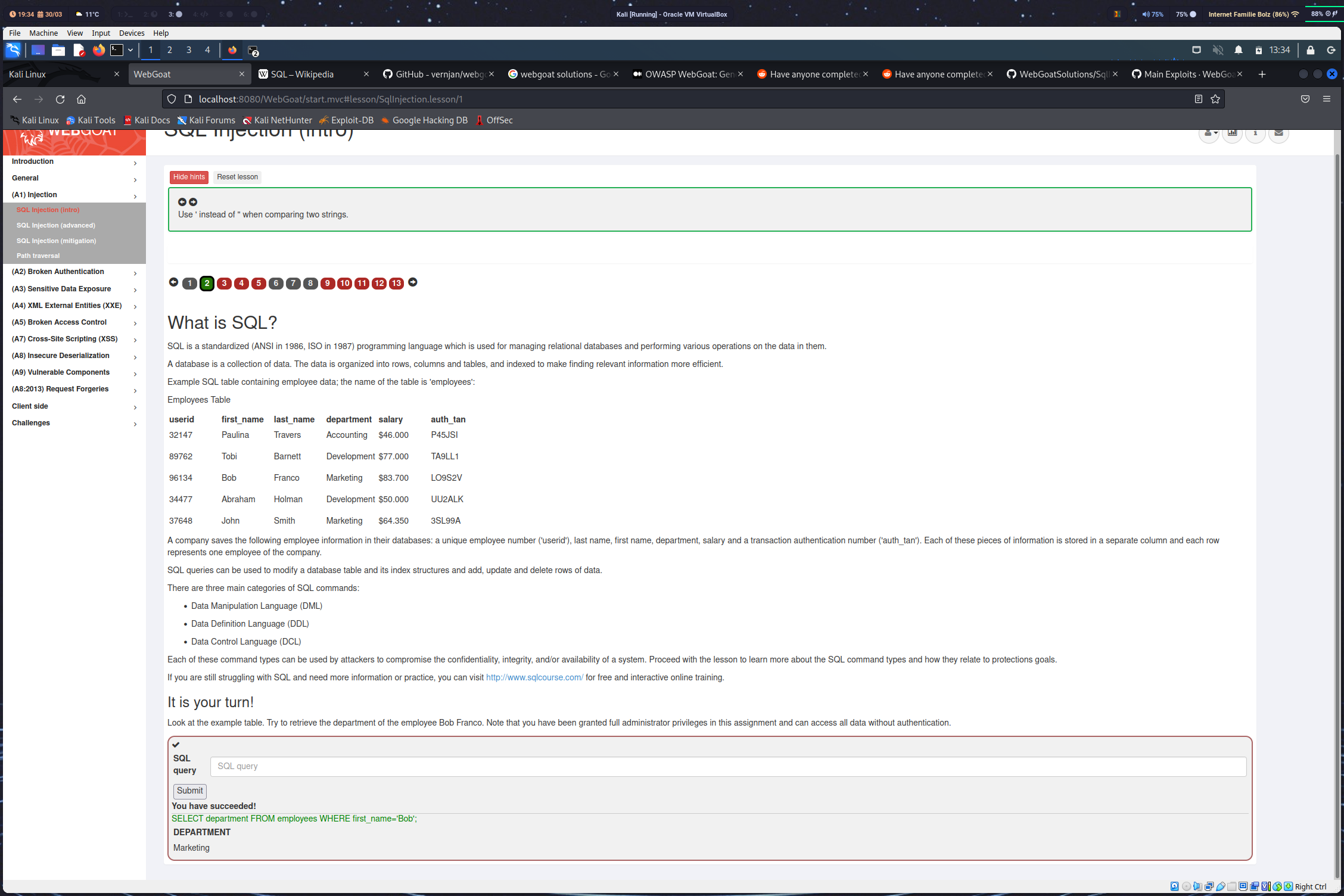The height and width of the screenshot is (896, 1344).
Task: Go to previous hint arrow icon
Action: tap(182, 202)
